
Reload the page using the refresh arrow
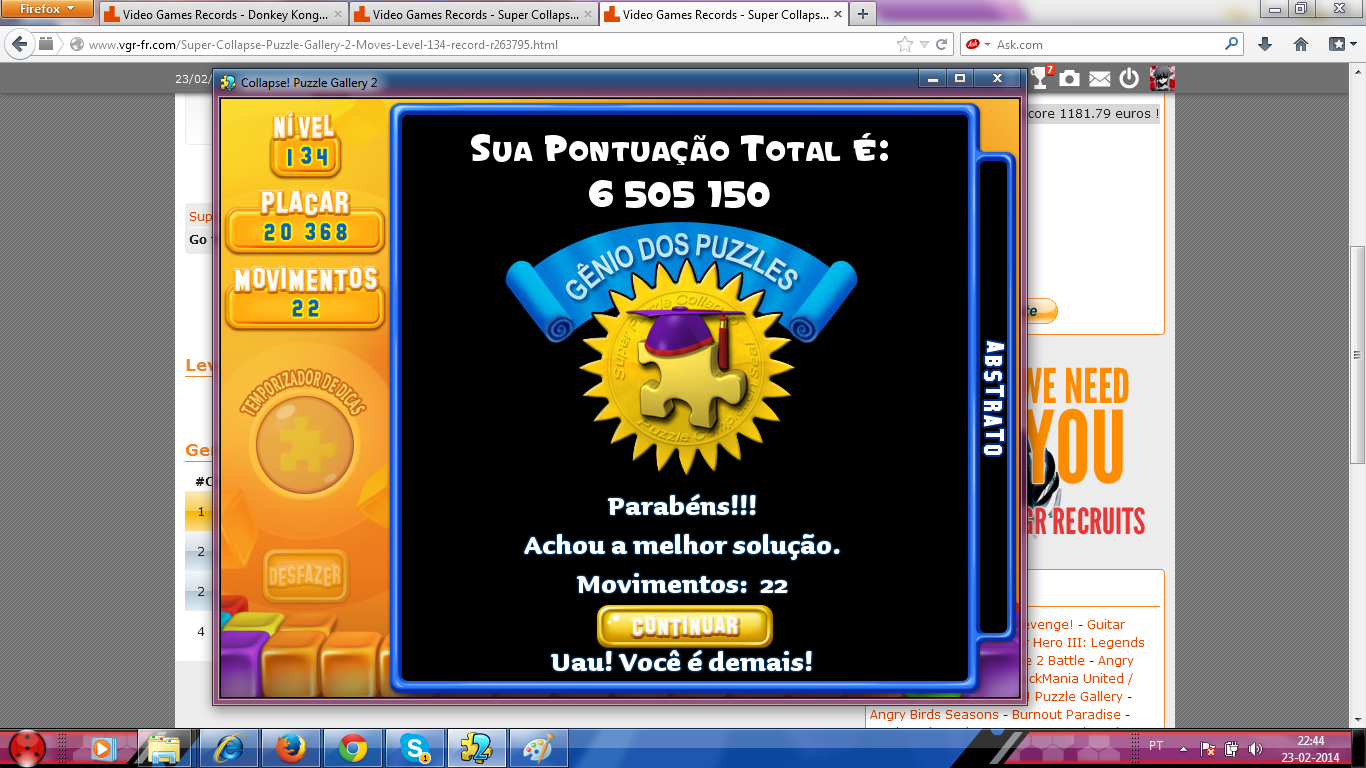(x=941, y=44)
